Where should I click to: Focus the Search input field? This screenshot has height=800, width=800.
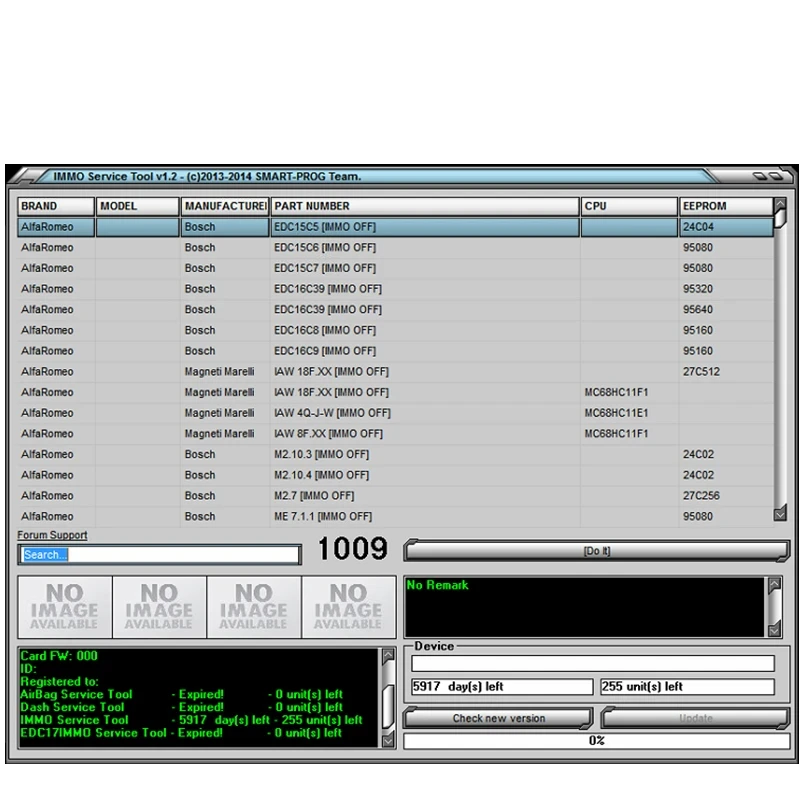[160, 555]
